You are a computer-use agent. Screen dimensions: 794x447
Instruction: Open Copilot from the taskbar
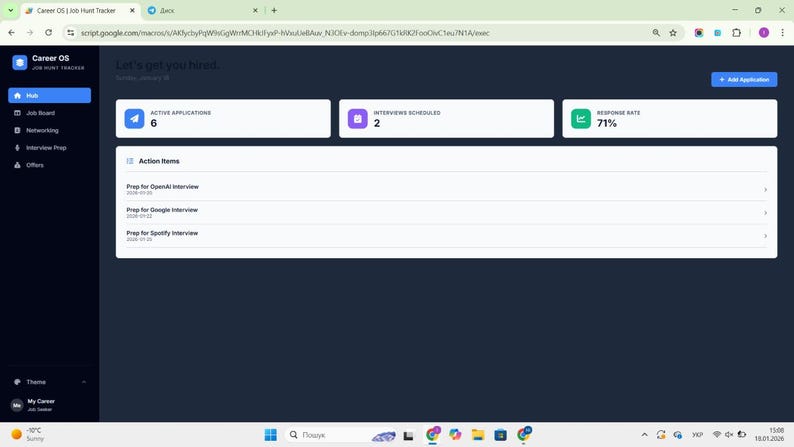pos(455,434)
